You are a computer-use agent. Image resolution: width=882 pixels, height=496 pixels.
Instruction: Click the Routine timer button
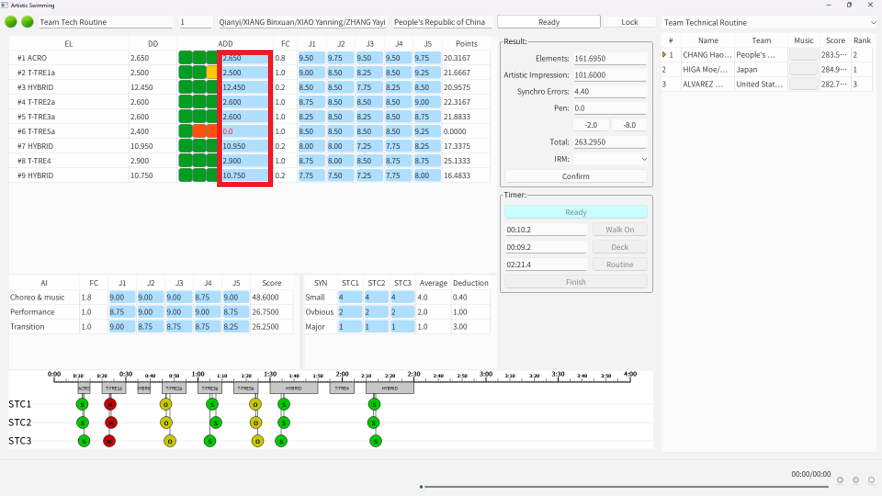coord(619,264)
